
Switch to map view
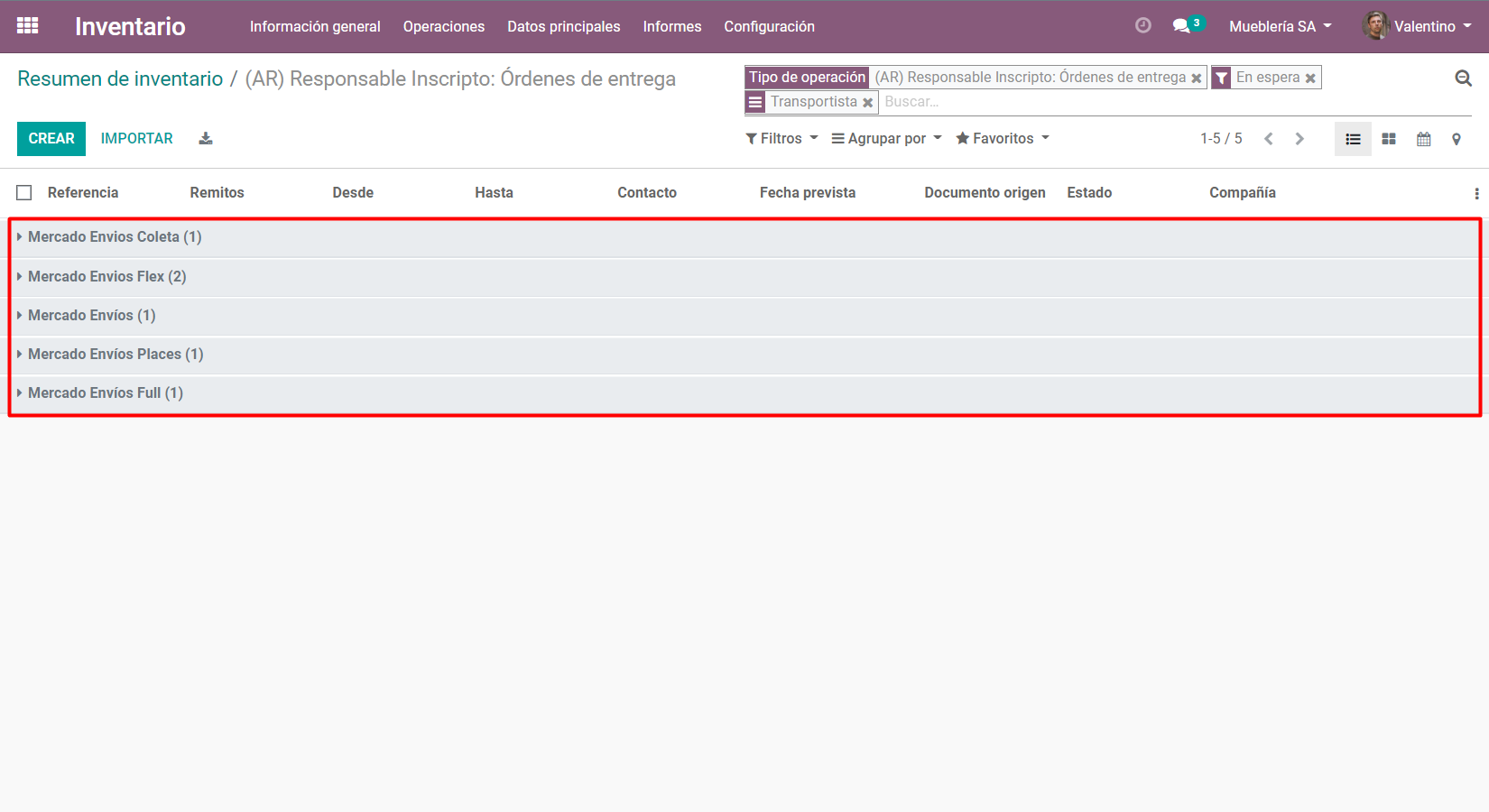tap(1456, 139)
